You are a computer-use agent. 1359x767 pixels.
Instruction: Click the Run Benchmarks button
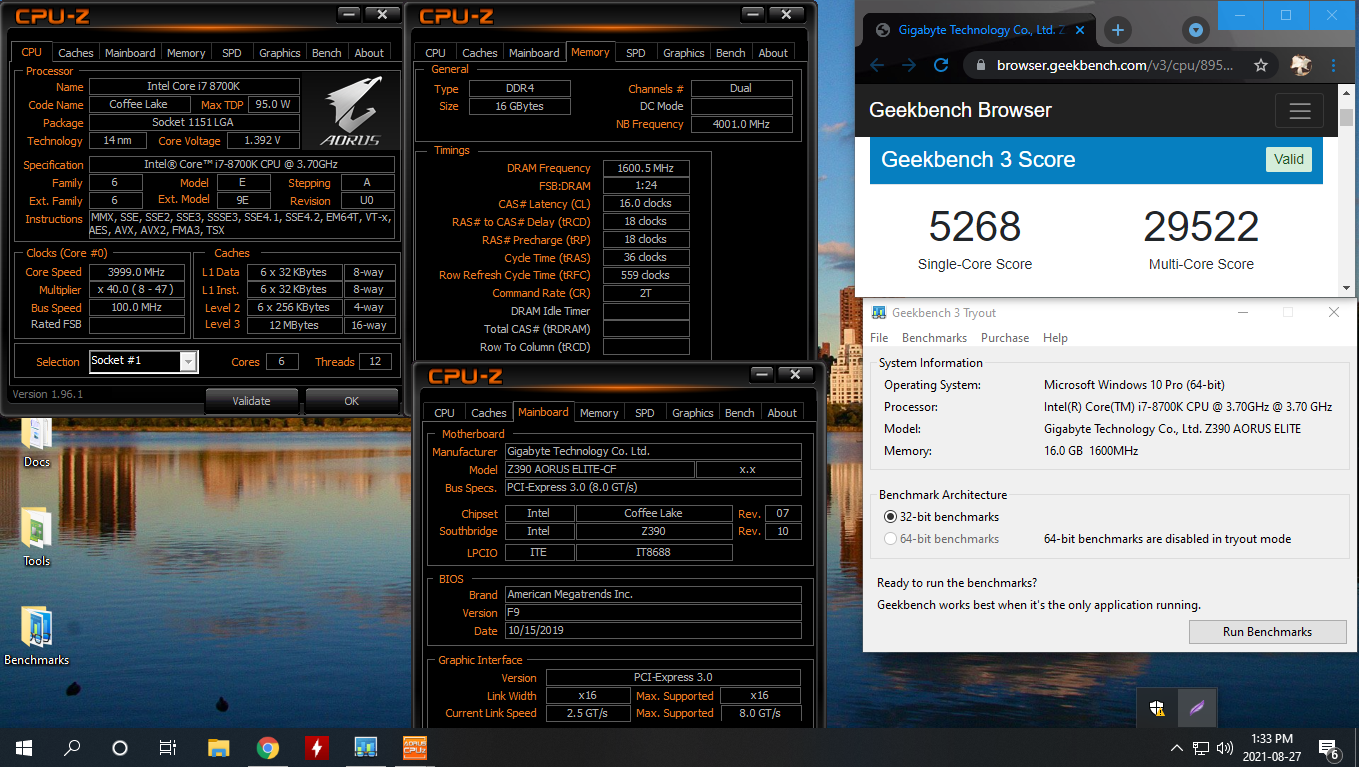pyautogui.click(x=1267, y=632)
